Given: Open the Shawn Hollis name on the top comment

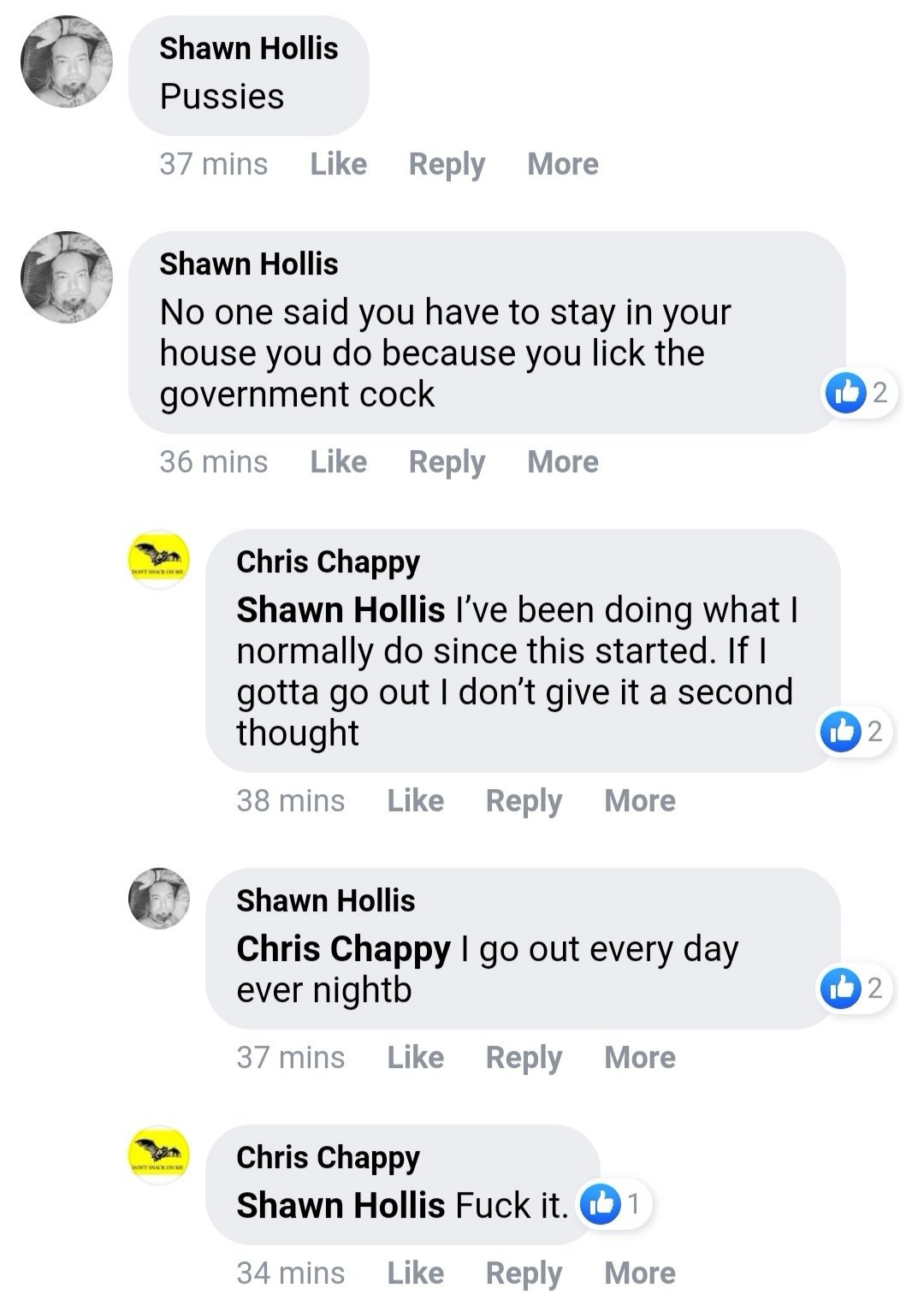Looking at the screenshot, I should tap(248, 48).
